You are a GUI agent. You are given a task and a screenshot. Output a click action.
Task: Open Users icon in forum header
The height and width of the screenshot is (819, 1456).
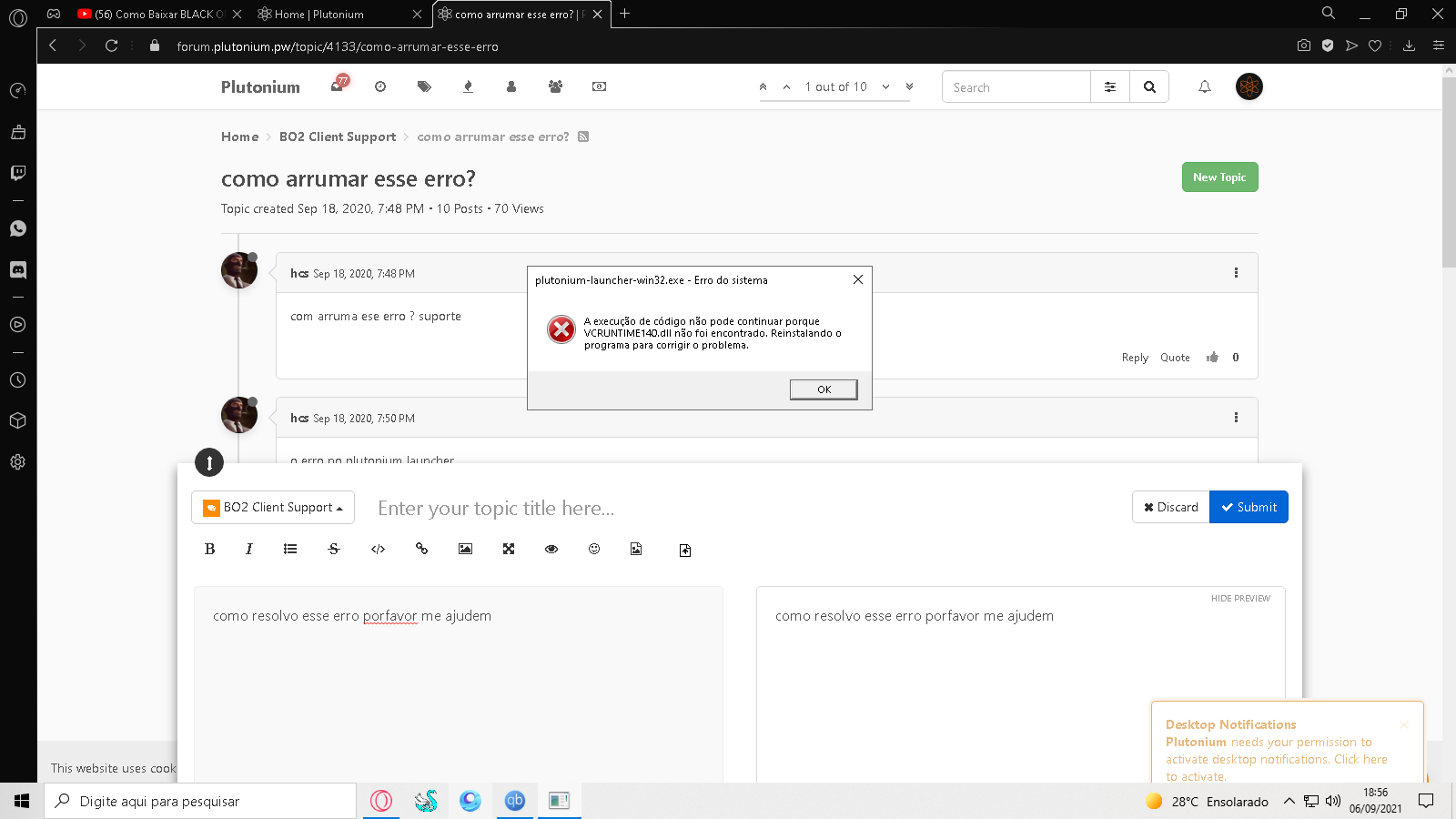(511, 86)
